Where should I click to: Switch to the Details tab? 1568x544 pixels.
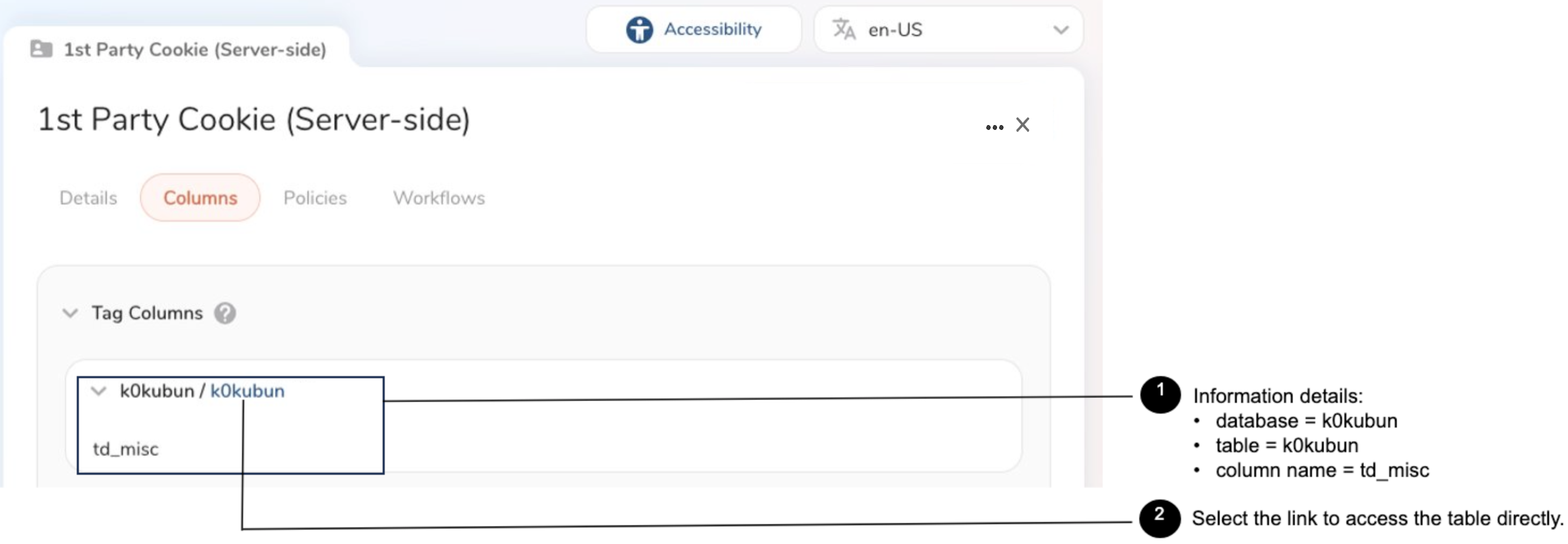(88, 198)
